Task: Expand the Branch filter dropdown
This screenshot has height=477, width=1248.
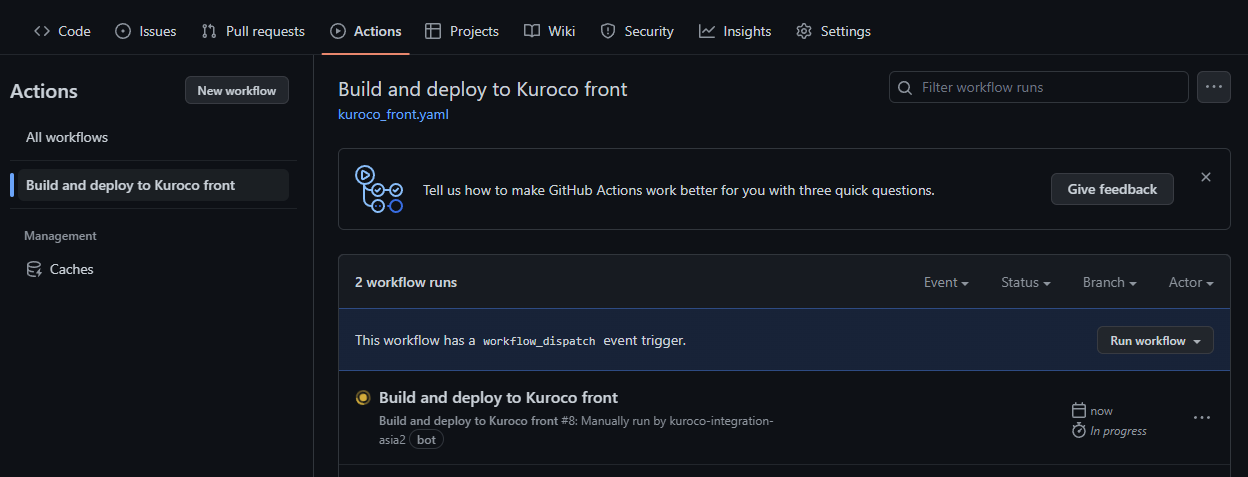Action: click(1110, 283)
